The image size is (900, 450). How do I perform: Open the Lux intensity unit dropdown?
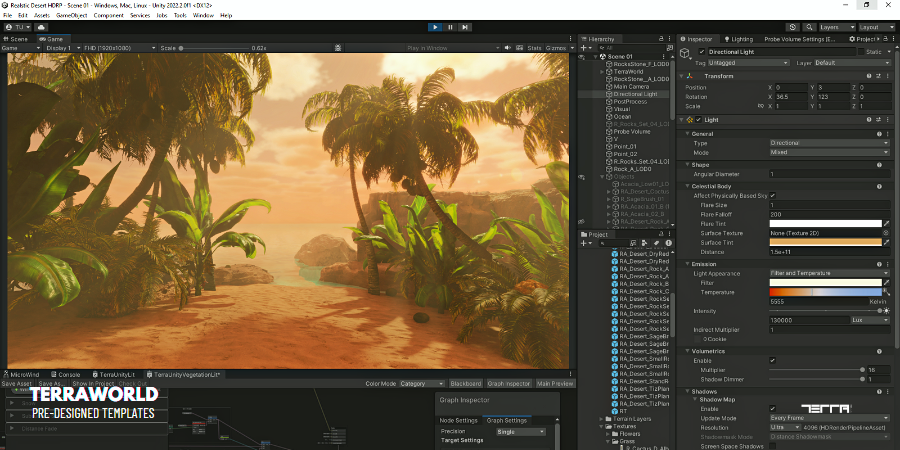click(x=870, y=320)
